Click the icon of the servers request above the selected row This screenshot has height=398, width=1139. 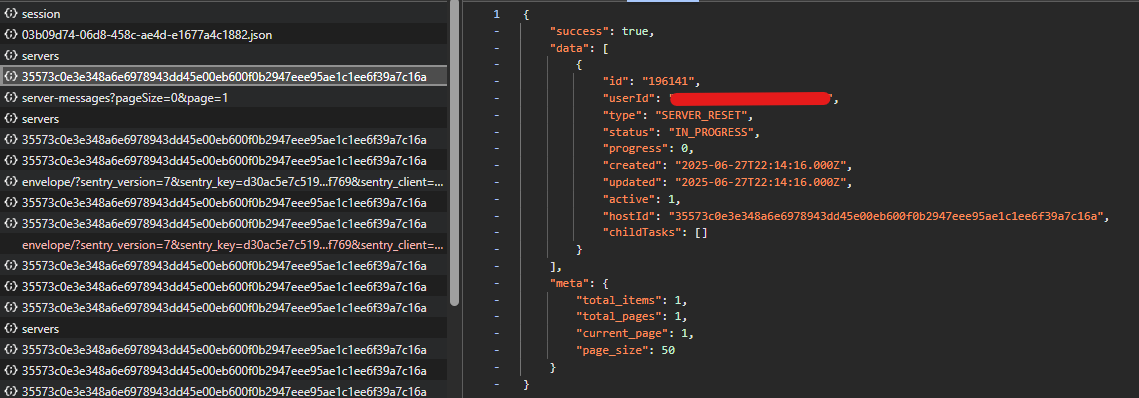pos(11,56)
